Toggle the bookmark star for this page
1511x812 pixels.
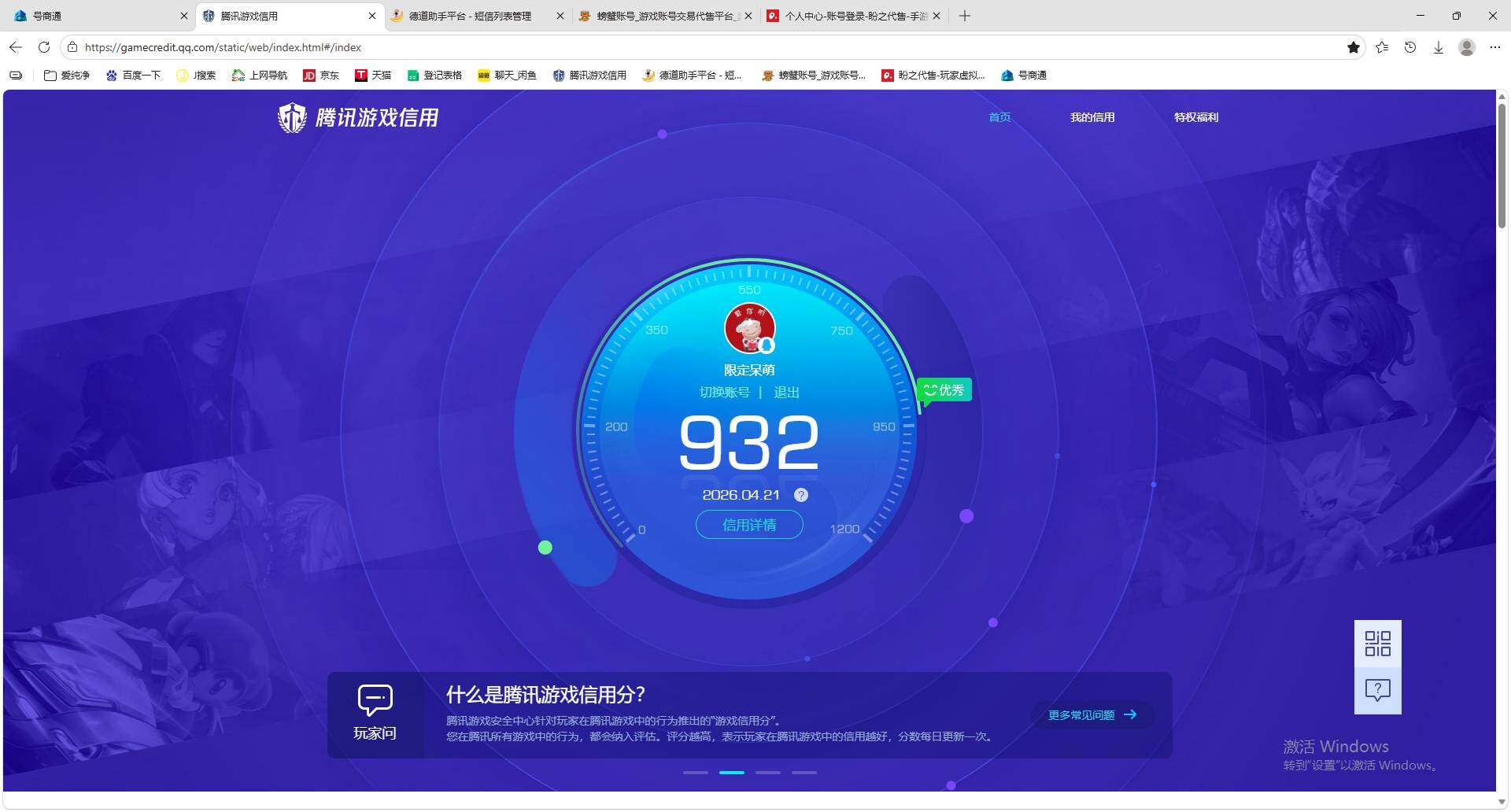[1354, 47]
